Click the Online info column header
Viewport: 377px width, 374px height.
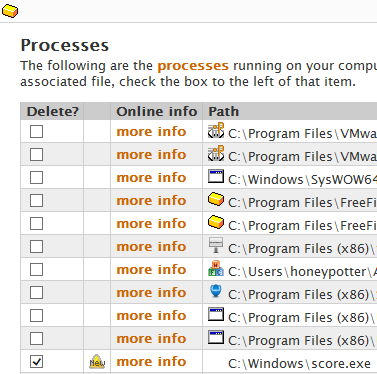(x=157, y=111)
